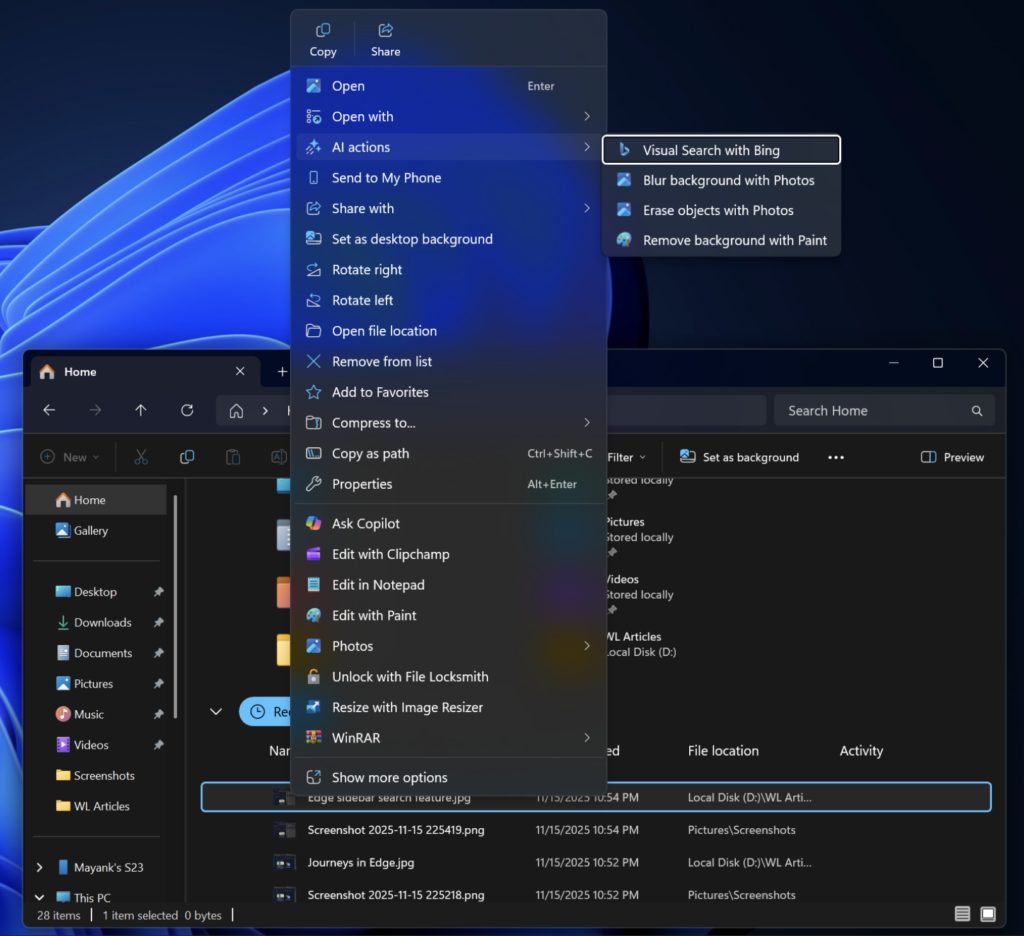Click Refresh icon in File Explorer
The height and width of the screenshot is (936, 1024).
(187, 410)
